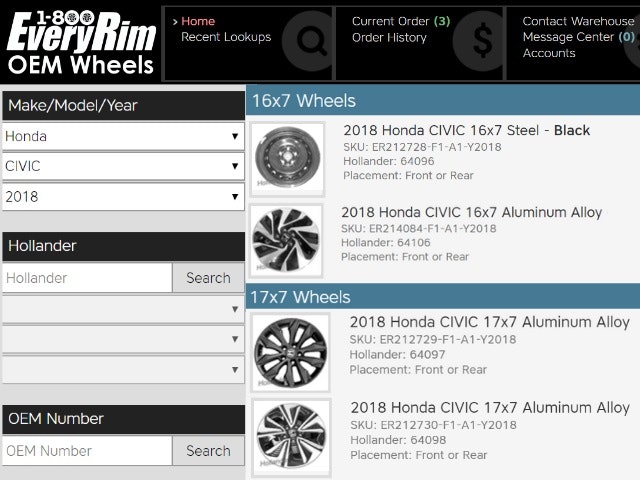Click the 17x7 Wheels section header
This screenshot has width=640, height=480.
(x=443, y=297)
